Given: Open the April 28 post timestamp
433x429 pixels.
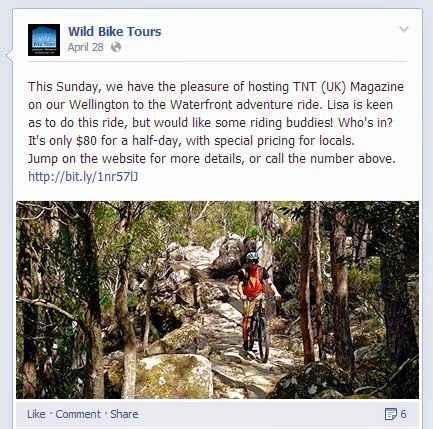Looking at the screenshot, I should (x=86, y=47).
